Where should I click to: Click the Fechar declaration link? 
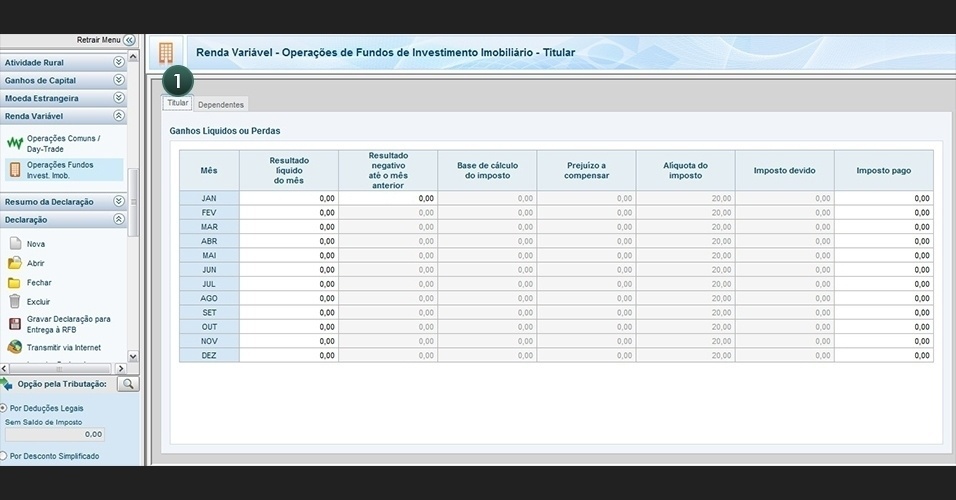tap(39, 282)
